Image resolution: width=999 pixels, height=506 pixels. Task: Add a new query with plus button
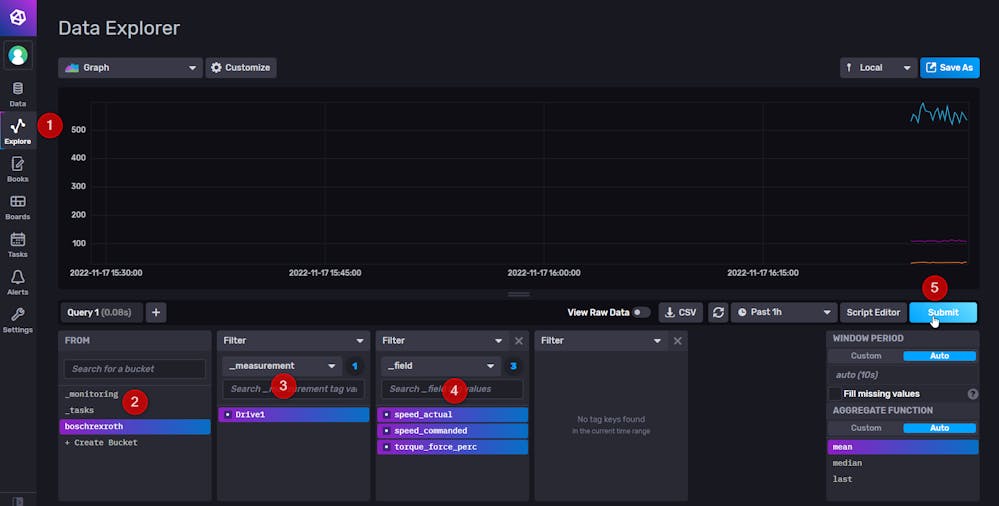pos(156,312)
